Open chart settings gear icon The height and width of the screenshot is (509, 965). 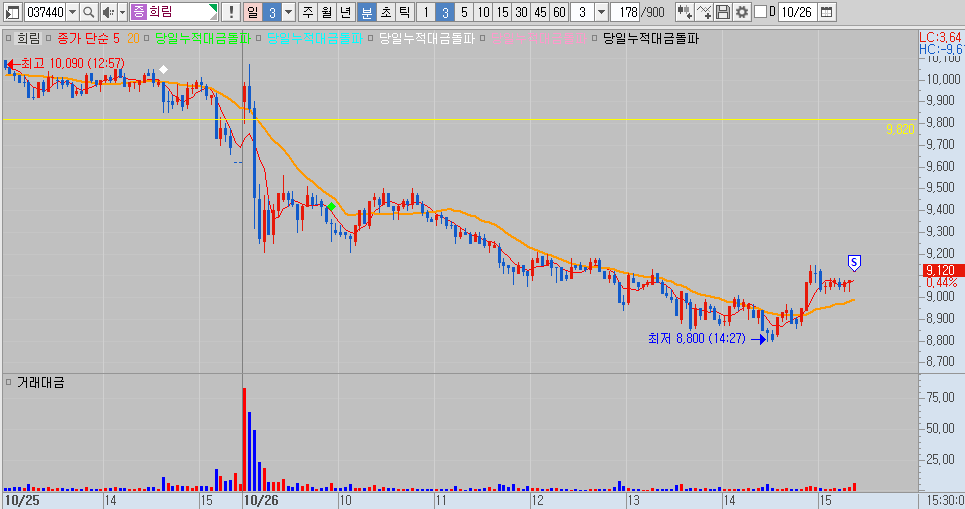tap(742, 12)
